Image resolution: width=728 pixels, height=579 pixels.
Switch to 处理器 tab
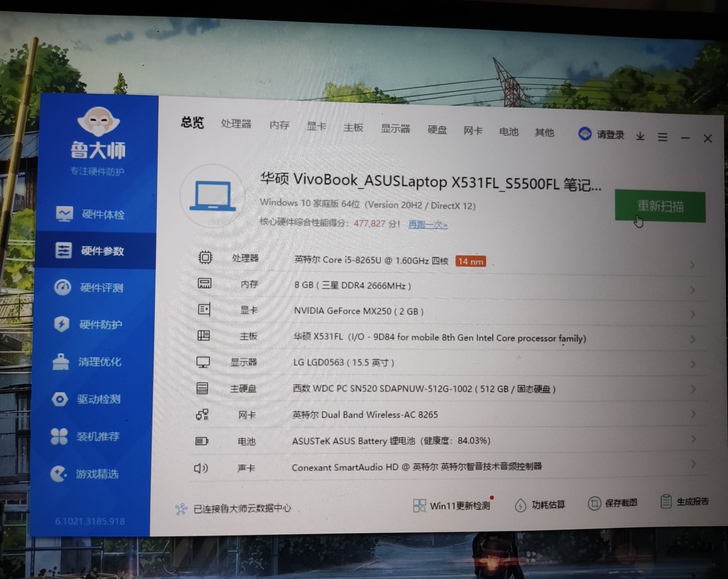236,124
